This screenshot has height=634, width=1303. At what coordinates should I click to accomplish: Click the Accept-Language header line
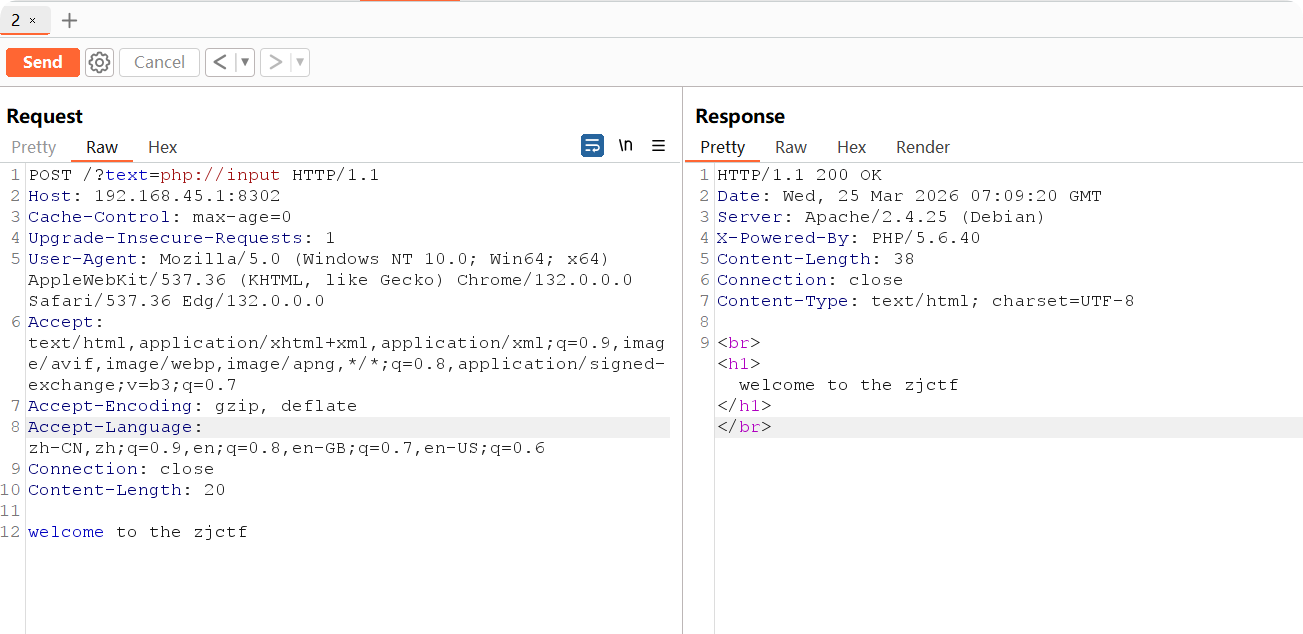pyautogui.click(x=110, y=427)
